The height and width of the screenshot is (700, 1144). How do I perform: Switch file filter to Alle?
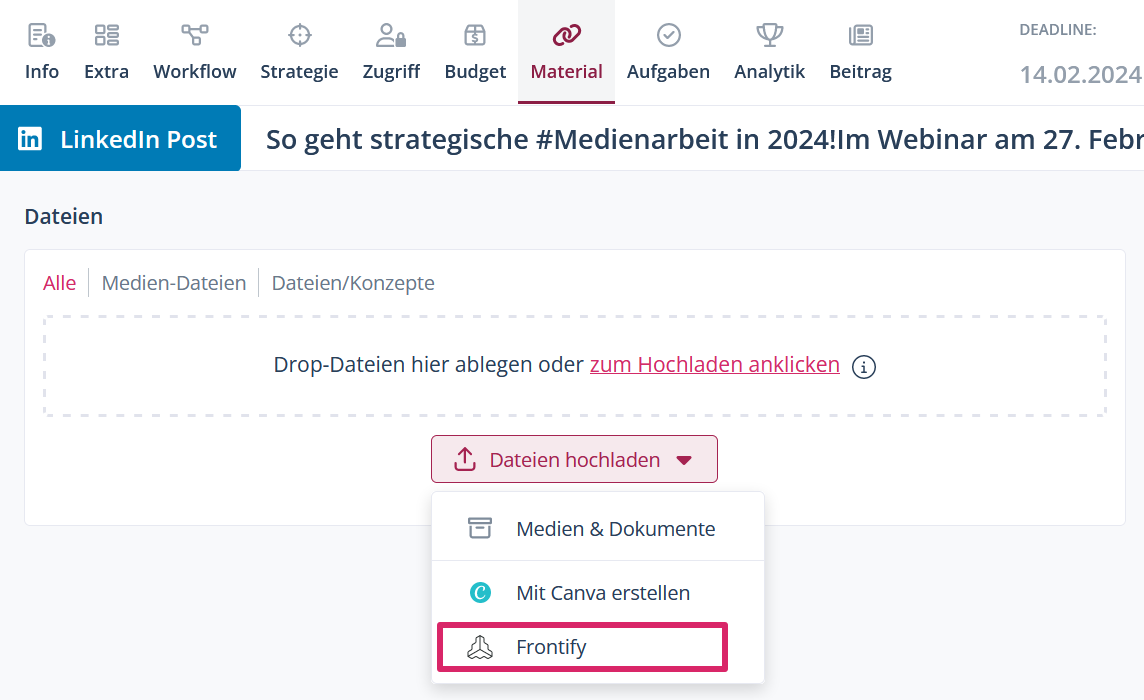pyautogui.click(x=59, y=283)
